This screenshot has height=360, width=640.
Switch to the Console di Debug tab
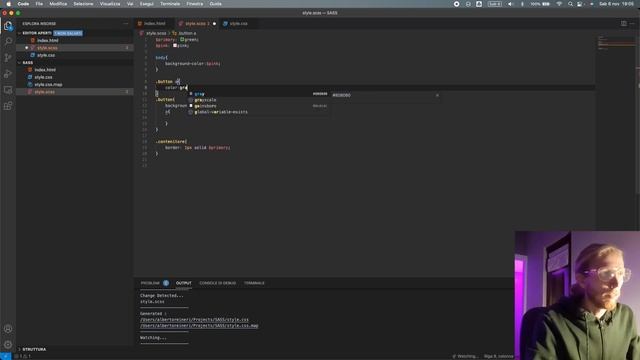(x=218, y=283)
